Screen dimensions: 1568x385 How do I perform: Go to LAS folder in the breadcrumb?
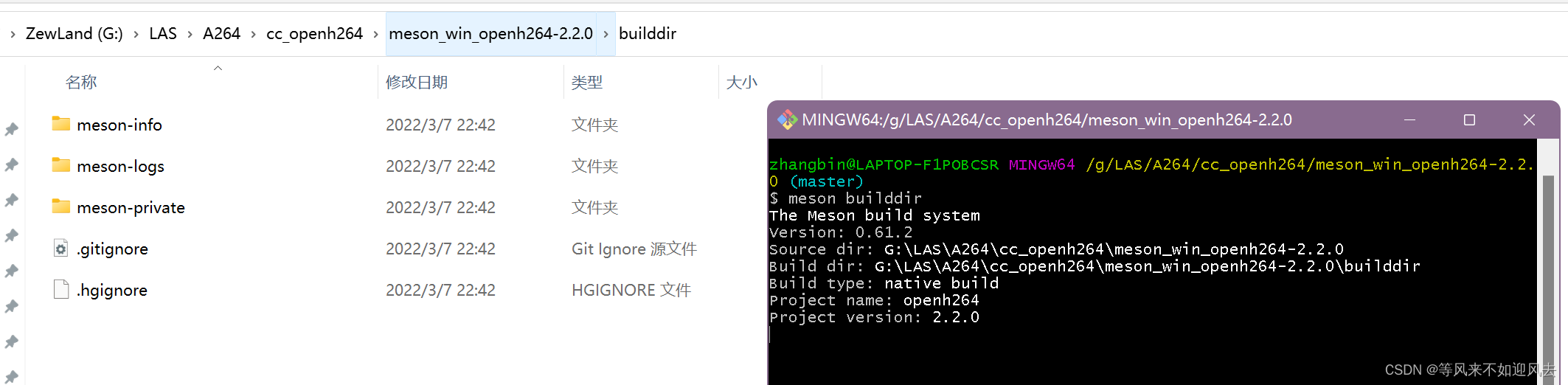[163, 33]
